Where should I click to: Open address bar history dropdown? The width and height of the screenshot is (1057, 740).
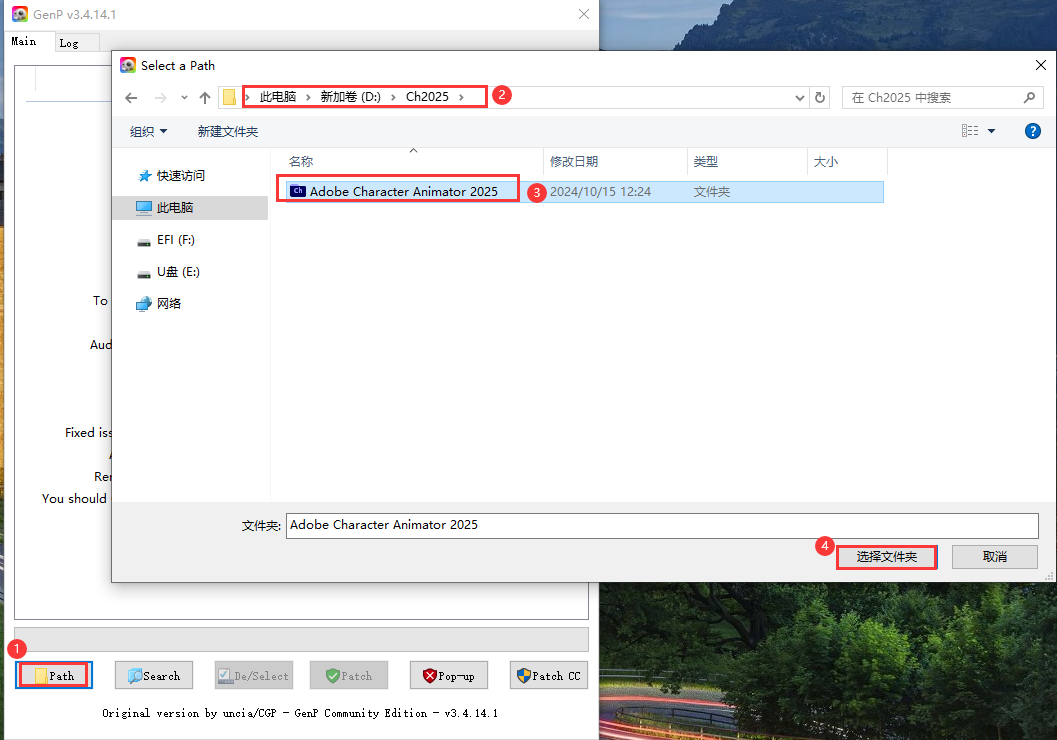[x=799, y=98]
